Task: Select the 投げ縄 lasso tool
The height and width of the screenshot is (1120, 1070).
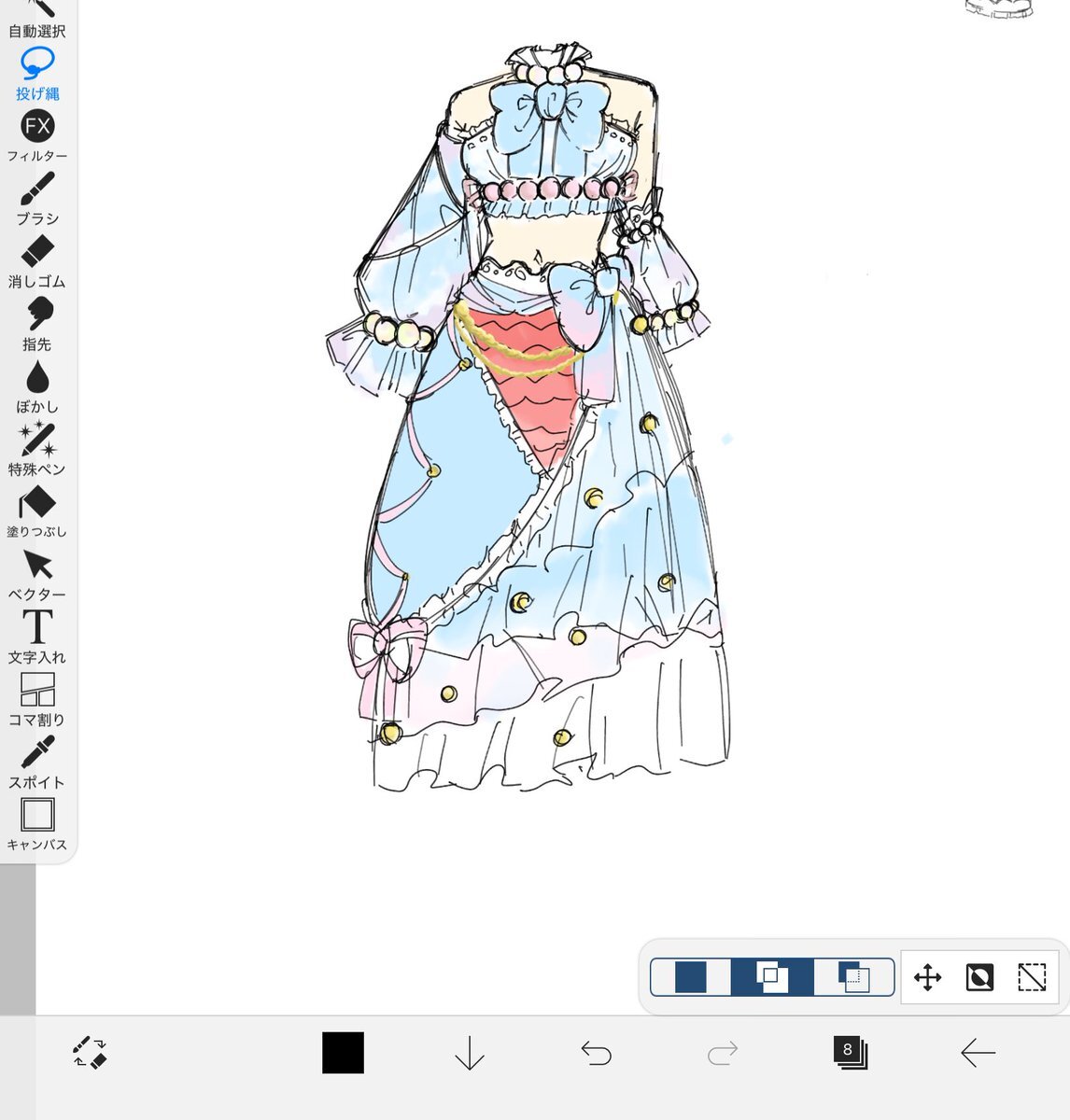Action: point(37,74)
